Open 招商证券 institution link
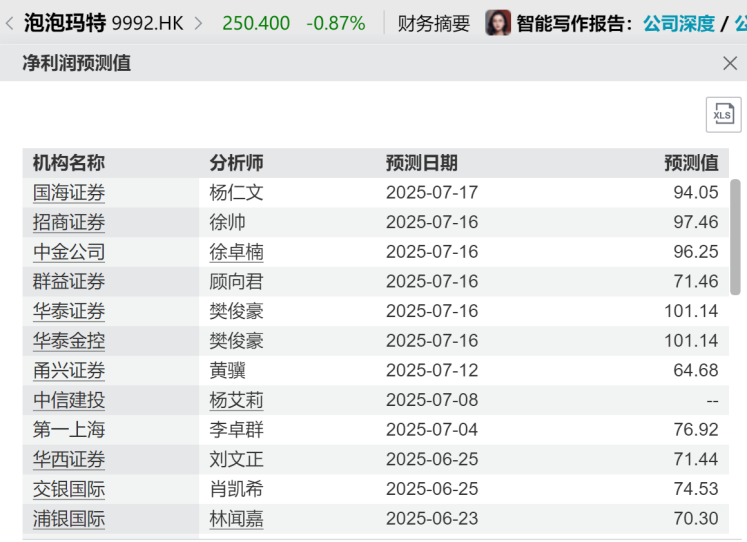The image size is (747, 542). [x=69, y=222]
